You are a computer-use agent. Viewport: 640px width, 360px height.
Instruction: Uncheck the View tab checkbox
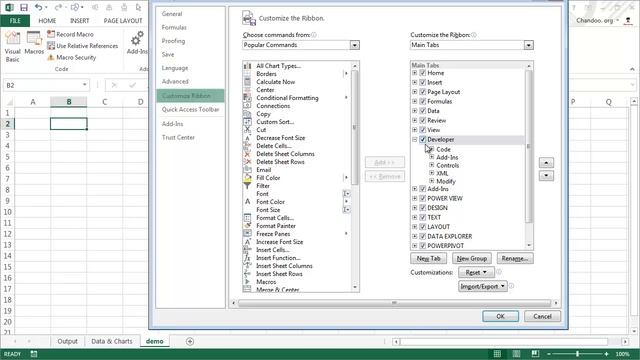tap(422, 130)
